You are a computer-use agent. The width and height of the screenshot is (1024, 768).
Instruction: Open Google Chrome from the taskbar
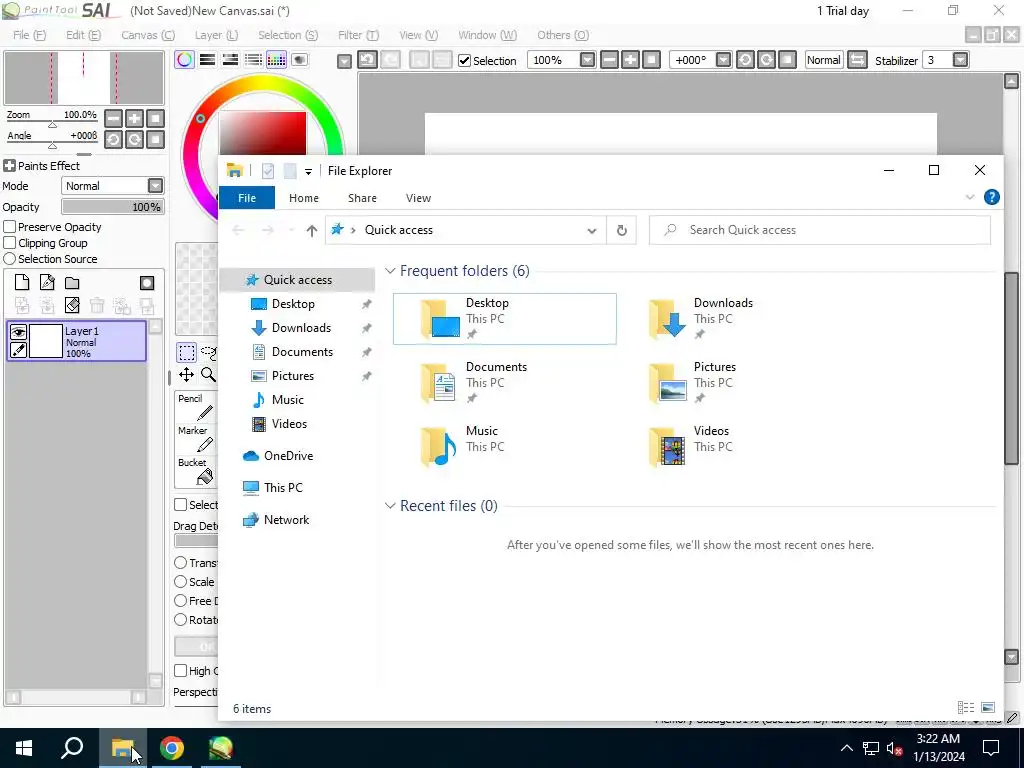172,748
